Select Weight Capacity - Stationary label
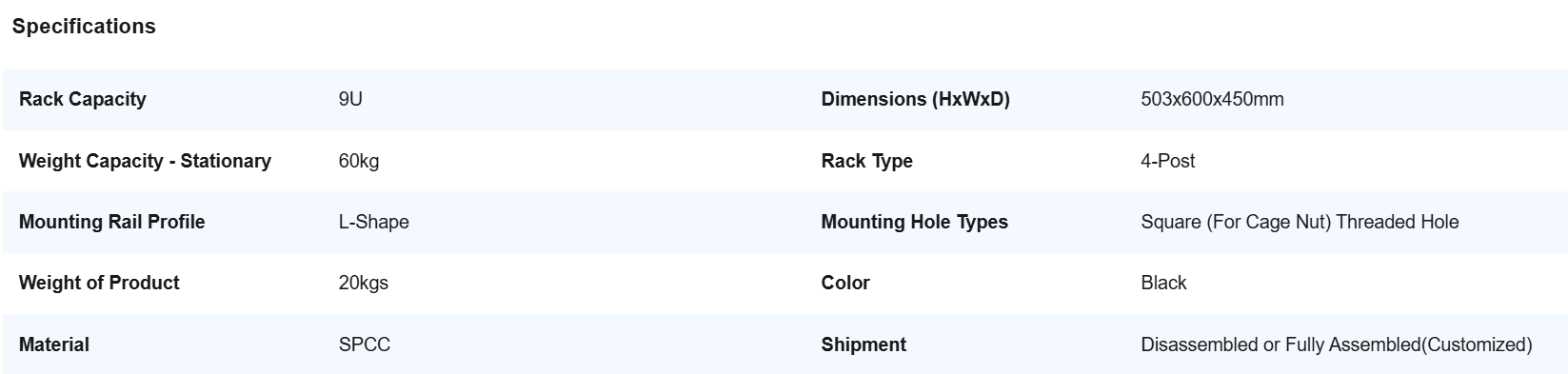Screen dimensions: 1568x374 coord(145,161)
